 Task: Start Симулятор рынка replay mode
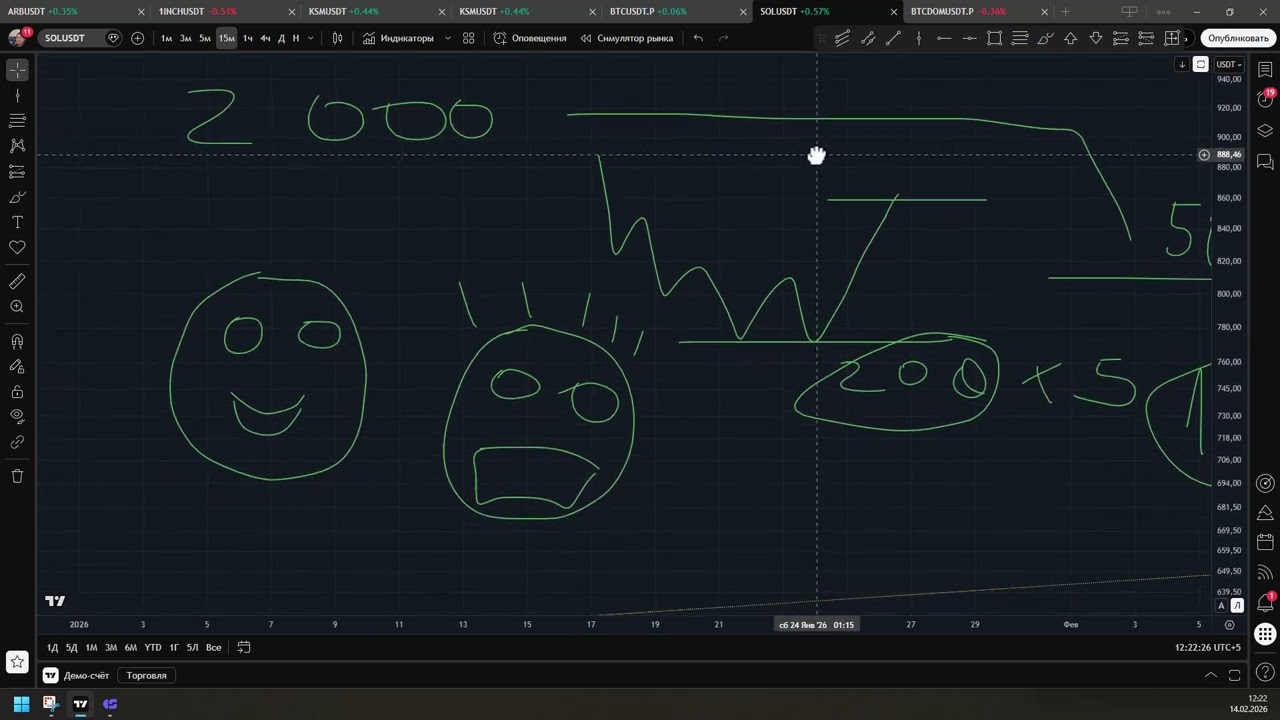[x=627, y=38]
